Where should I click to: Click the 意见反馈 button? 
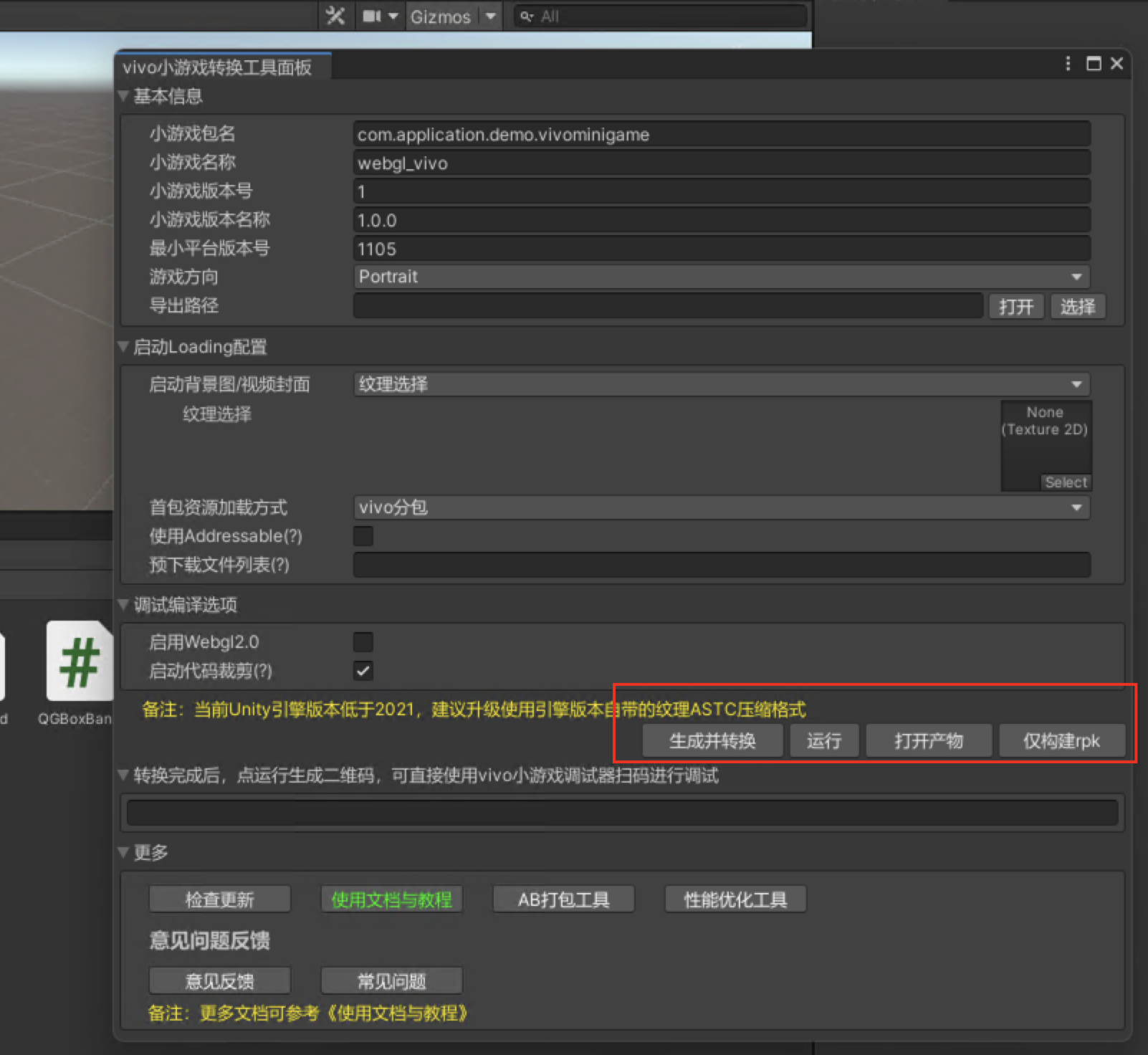pyautogui.click(x=220, y=980)
